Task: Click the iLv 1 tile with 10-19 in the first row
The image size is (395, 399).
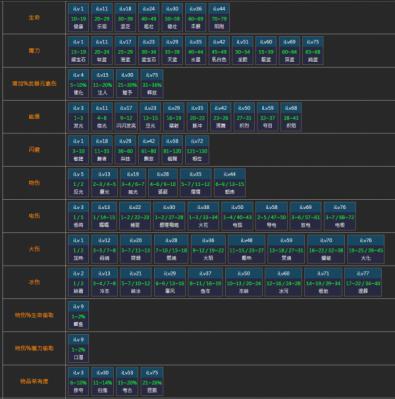Action: click(78, 18)
